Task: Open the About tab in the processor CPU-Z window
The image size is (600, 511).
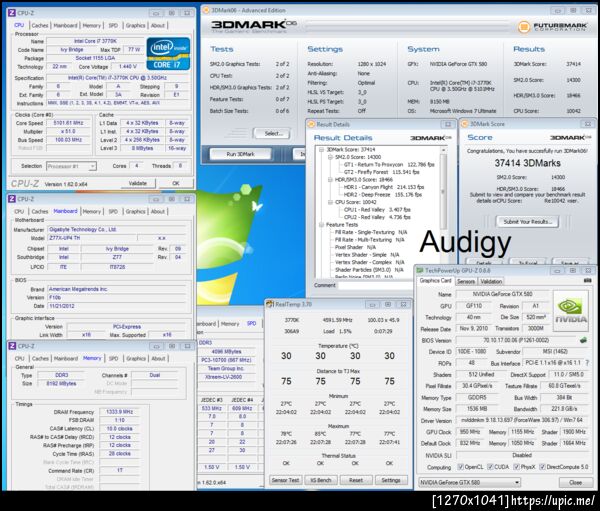Action: point(158,25)
